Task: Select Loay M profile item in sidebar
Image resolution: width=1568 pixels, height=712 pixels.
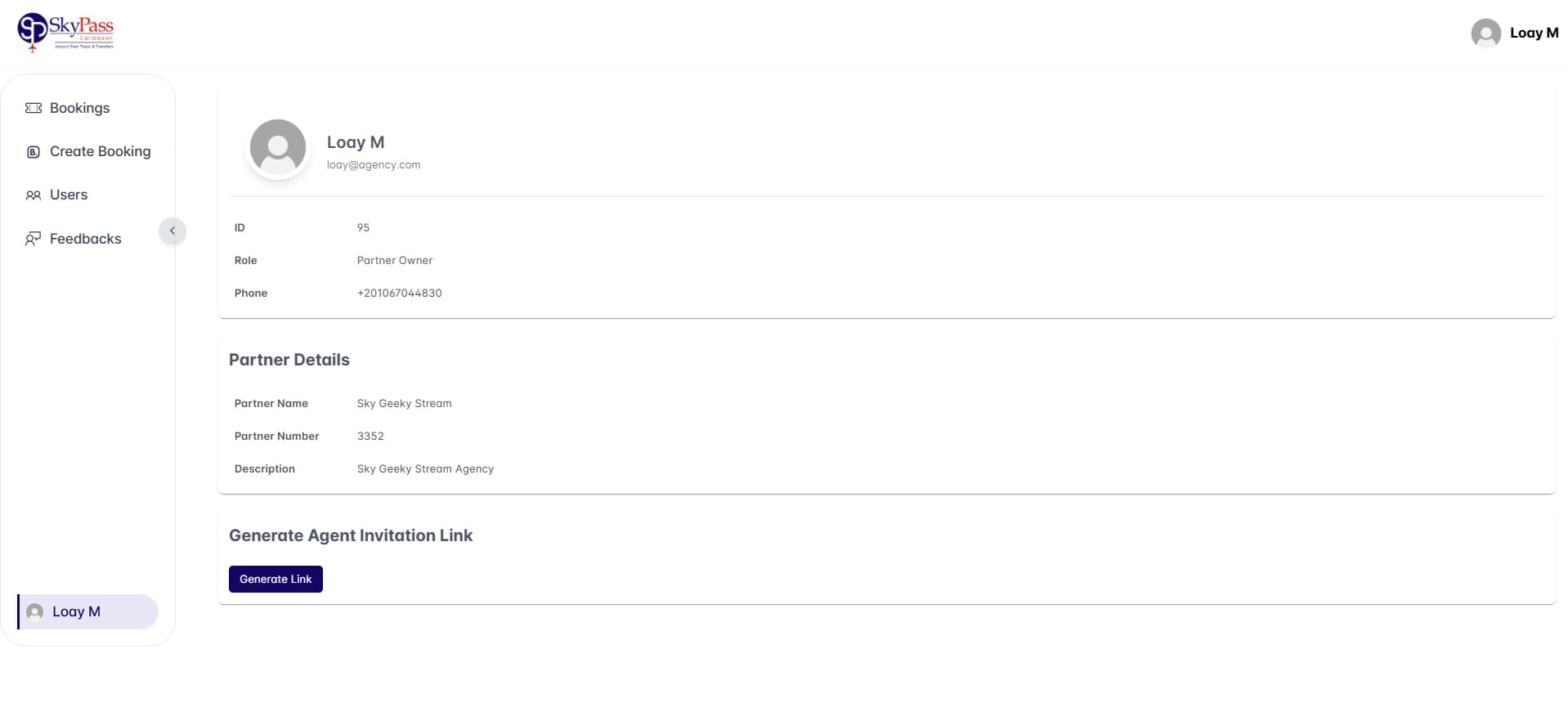Action: [x=76, y=611]
